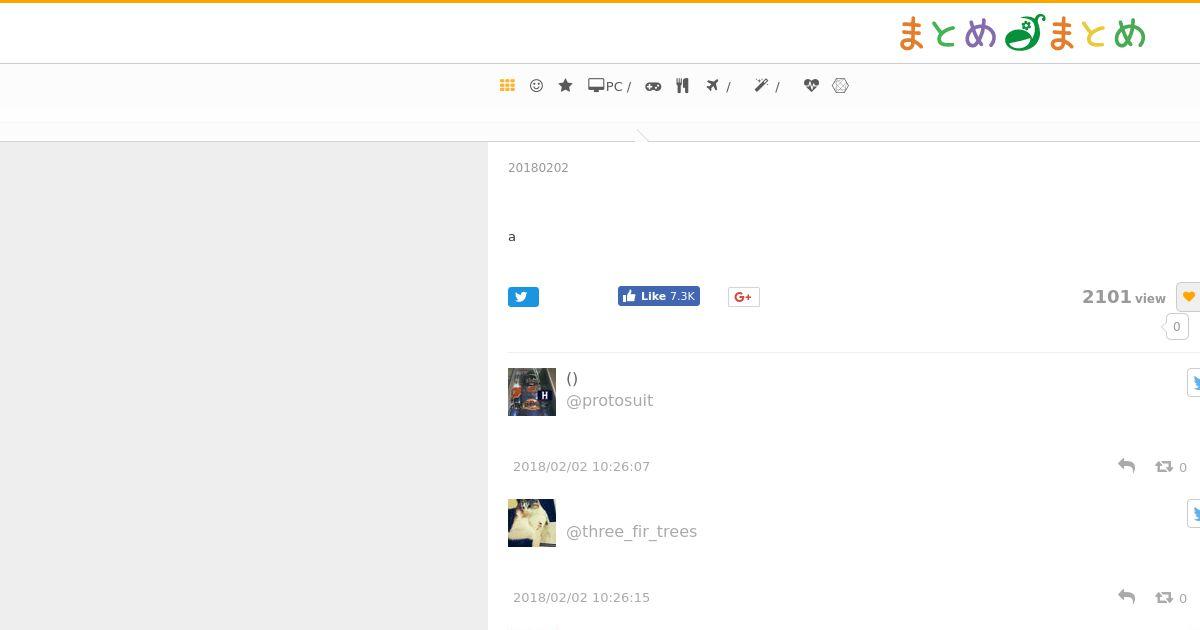Open timestamp 2018/02/02 10:26:07
The image size is (1200, 630).
tap(581, 467)
